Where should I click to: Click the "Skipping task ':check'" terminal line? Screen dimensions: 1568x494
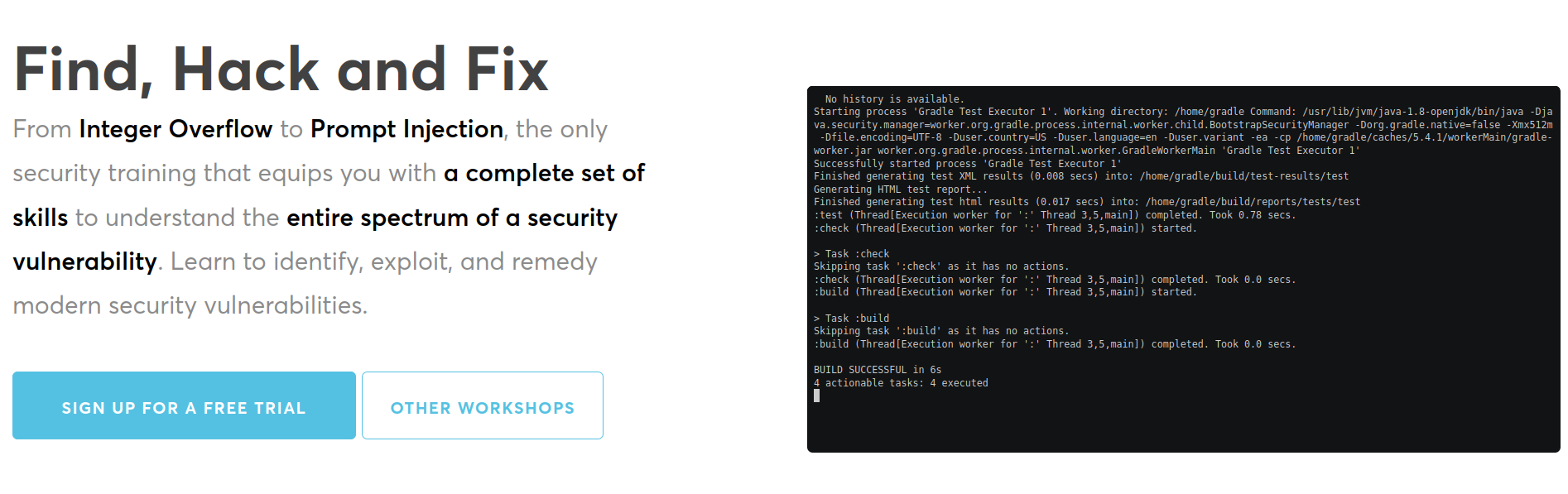pyautogui.click(x=940, y=266)
